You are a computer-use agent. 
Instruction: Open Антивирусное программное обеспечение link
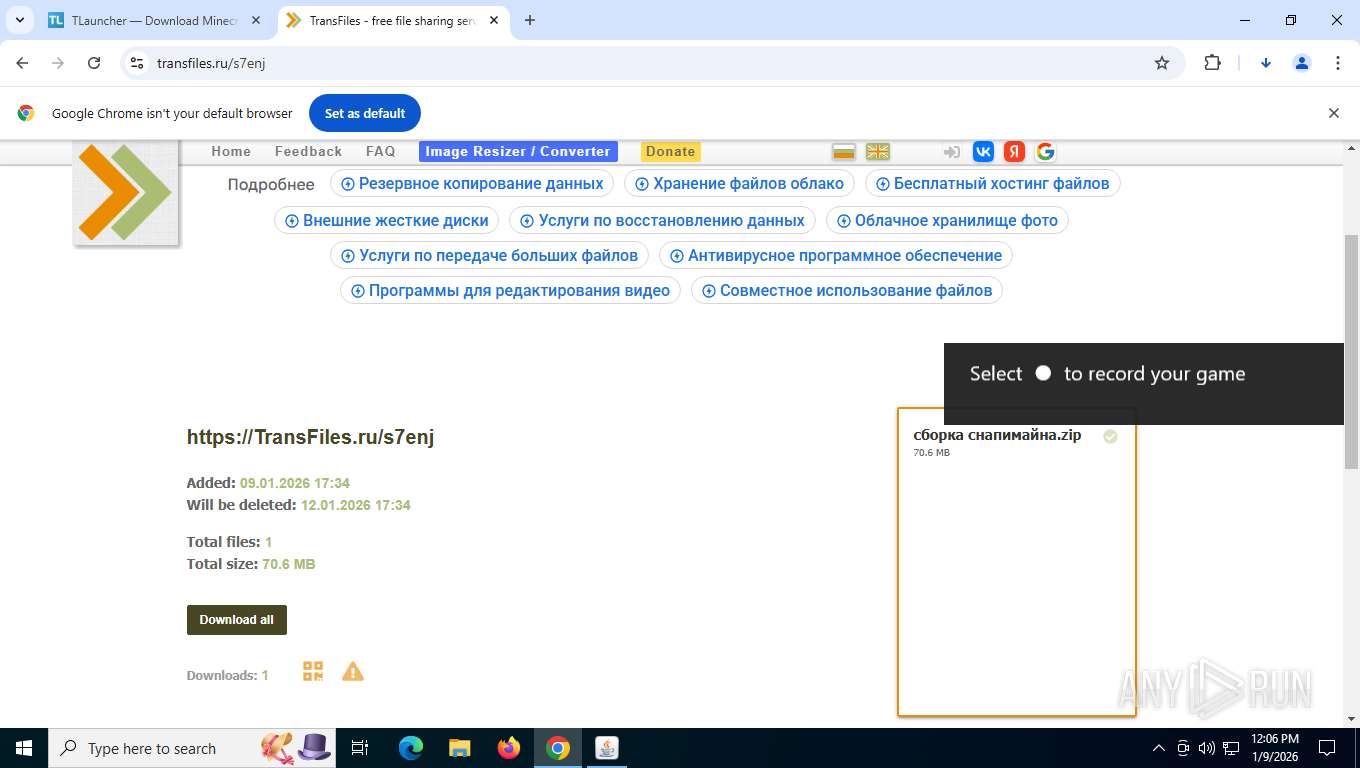pyautogui.click(x=836, y=256)
